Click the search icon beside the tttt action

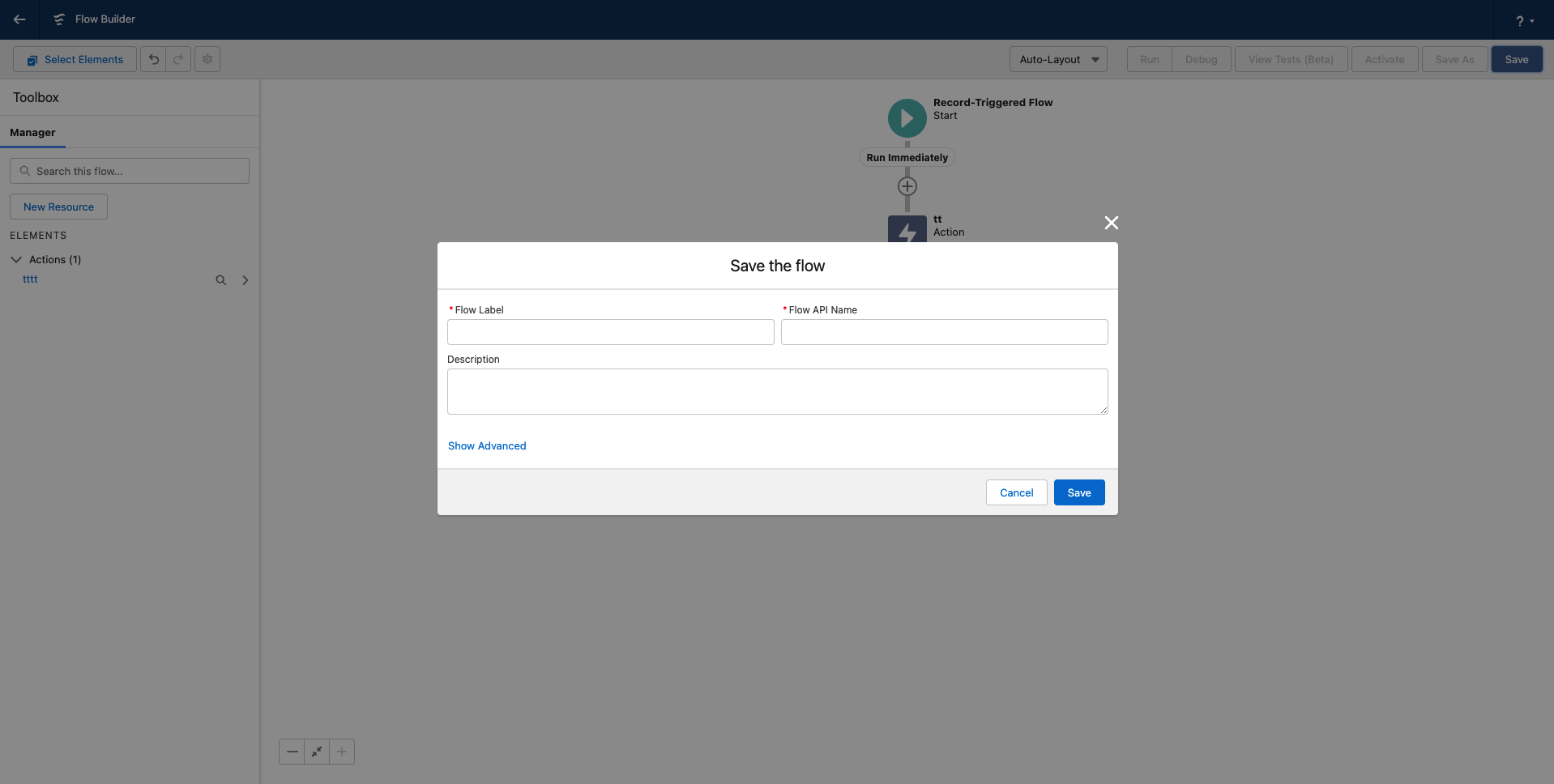(220, 279)
